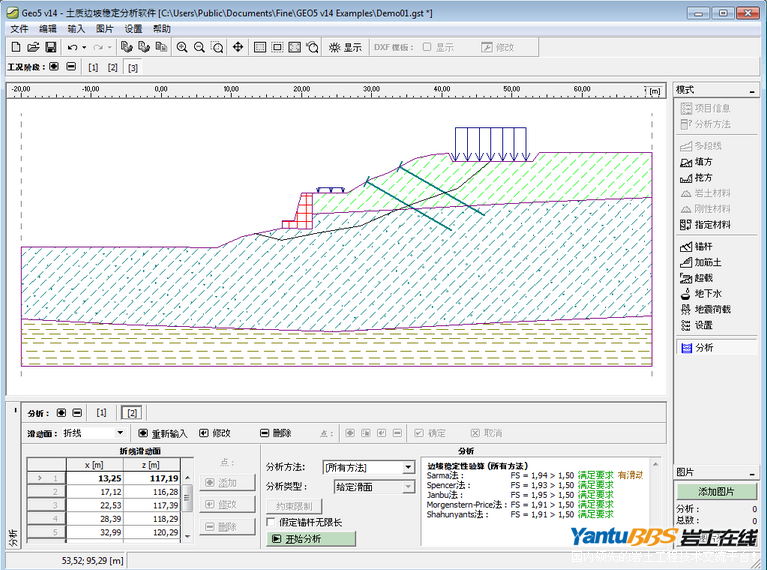Remove analysis (分析 minus icon)
This screenshot has width=767, height=570.
coord(77,413)
